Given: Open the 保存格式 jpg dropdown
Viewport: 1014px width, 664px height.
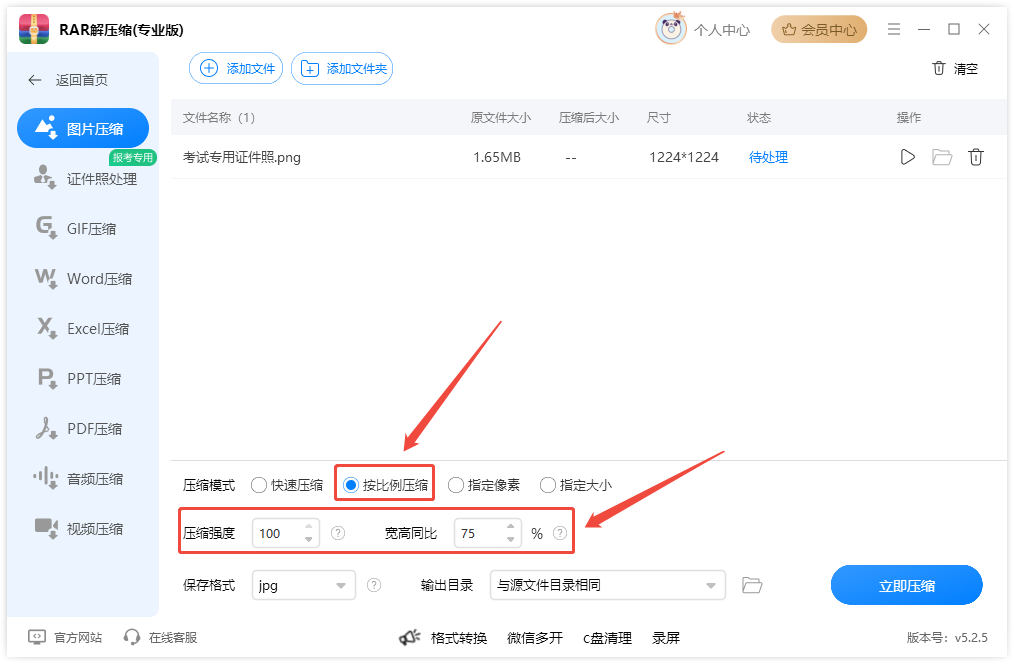Looking at the screenshot, I should tap(304, 585).
